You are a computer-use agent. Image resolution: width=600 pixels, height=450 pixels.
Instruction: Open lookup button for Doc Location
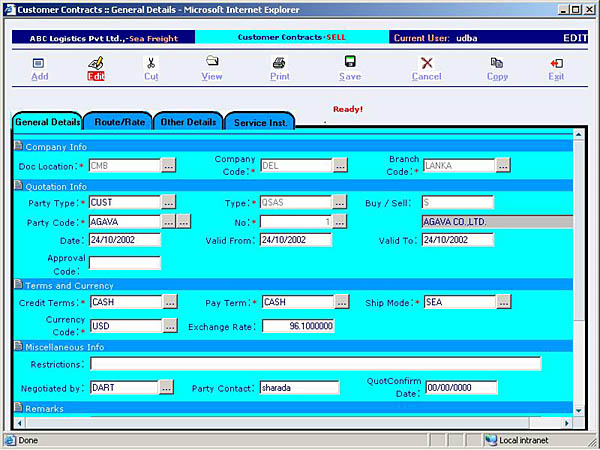168,165
